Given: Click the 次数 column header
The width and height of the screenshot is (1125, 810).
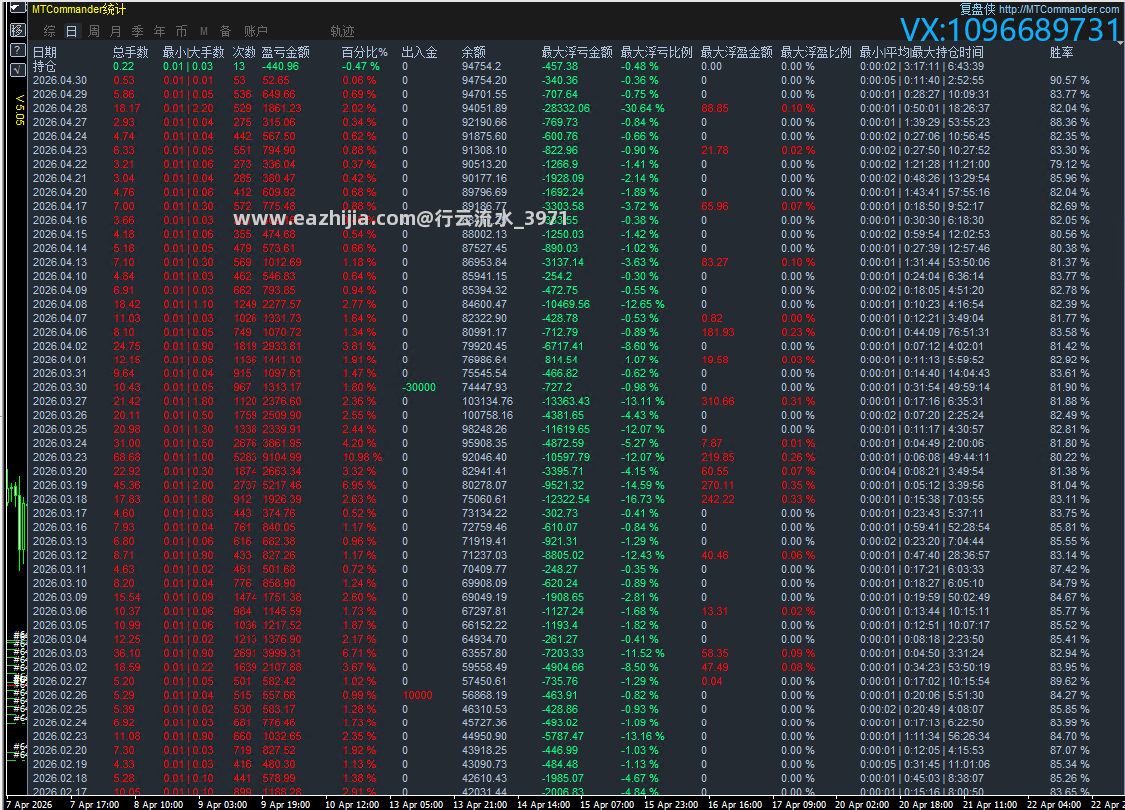Looking at the screenshot, I should click(x=244, y=52).
